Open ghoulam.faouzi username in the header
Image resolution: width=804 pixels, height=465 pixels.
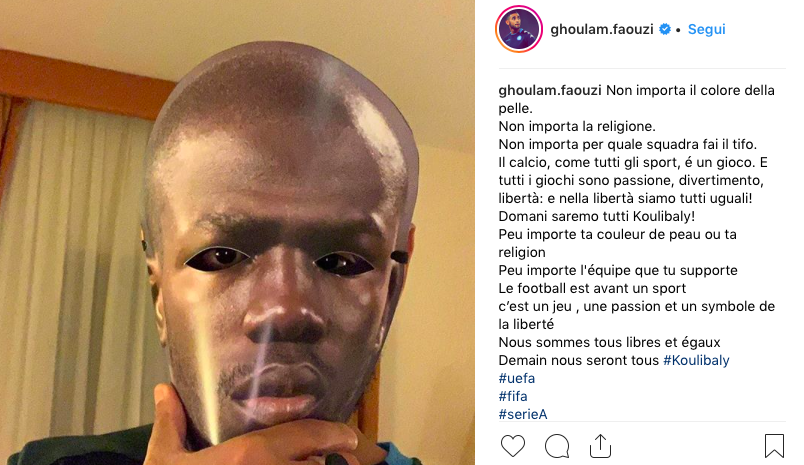coord(602,29)
